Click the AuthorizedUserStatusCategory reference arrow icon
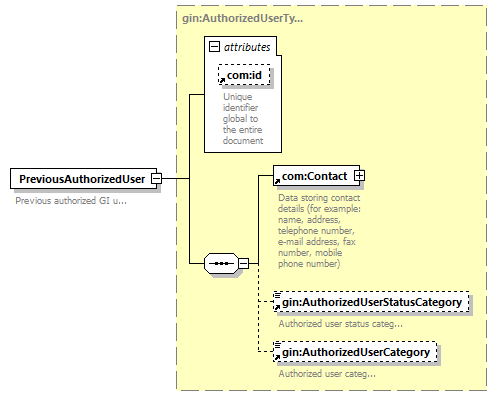The image size is (497, 396). [x=277, y=307]
